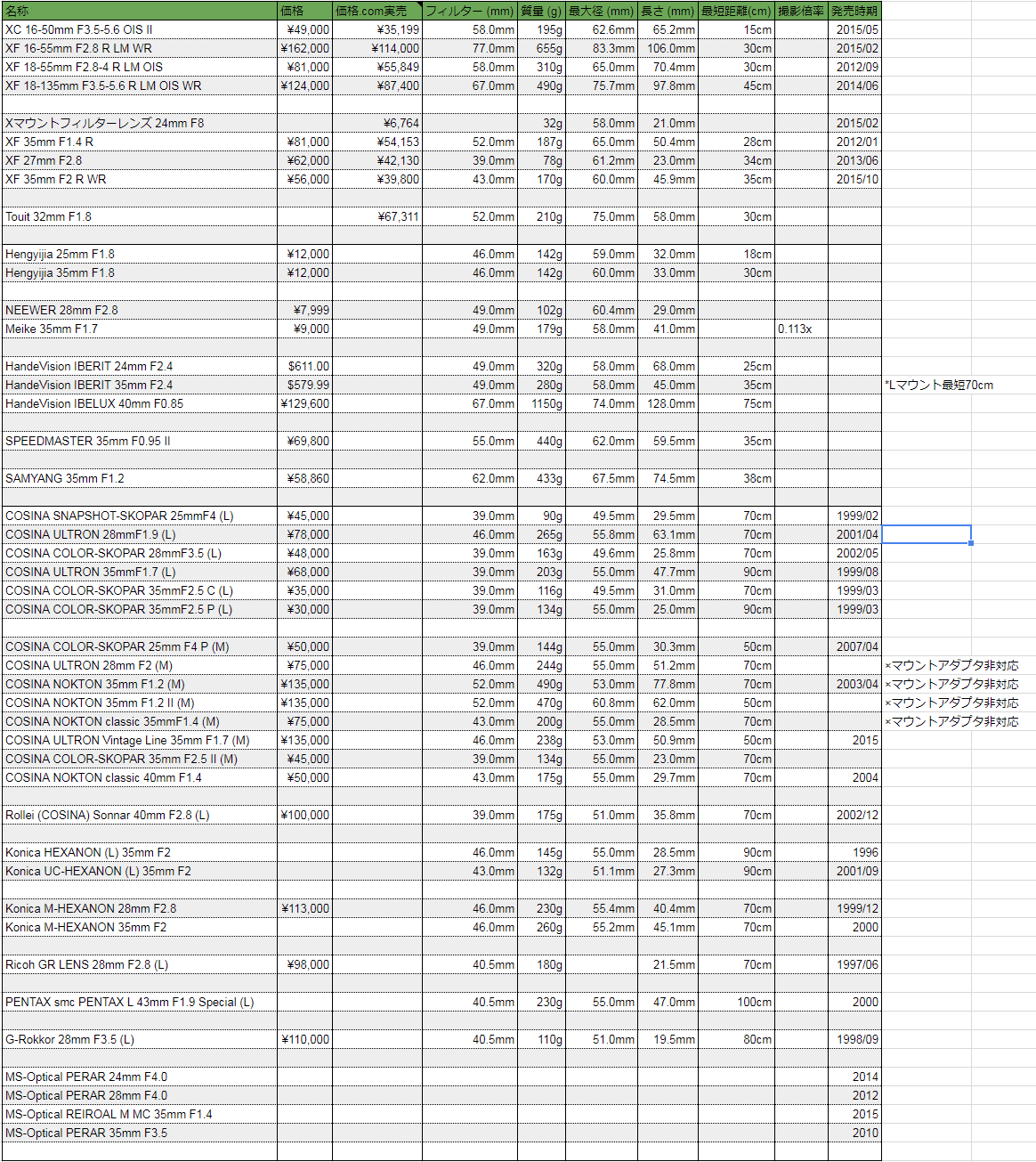Click the 'XF 35mm F1.4 R' cell
The width and height of the screenshot is (1036, 1162).
coord(140,142)
